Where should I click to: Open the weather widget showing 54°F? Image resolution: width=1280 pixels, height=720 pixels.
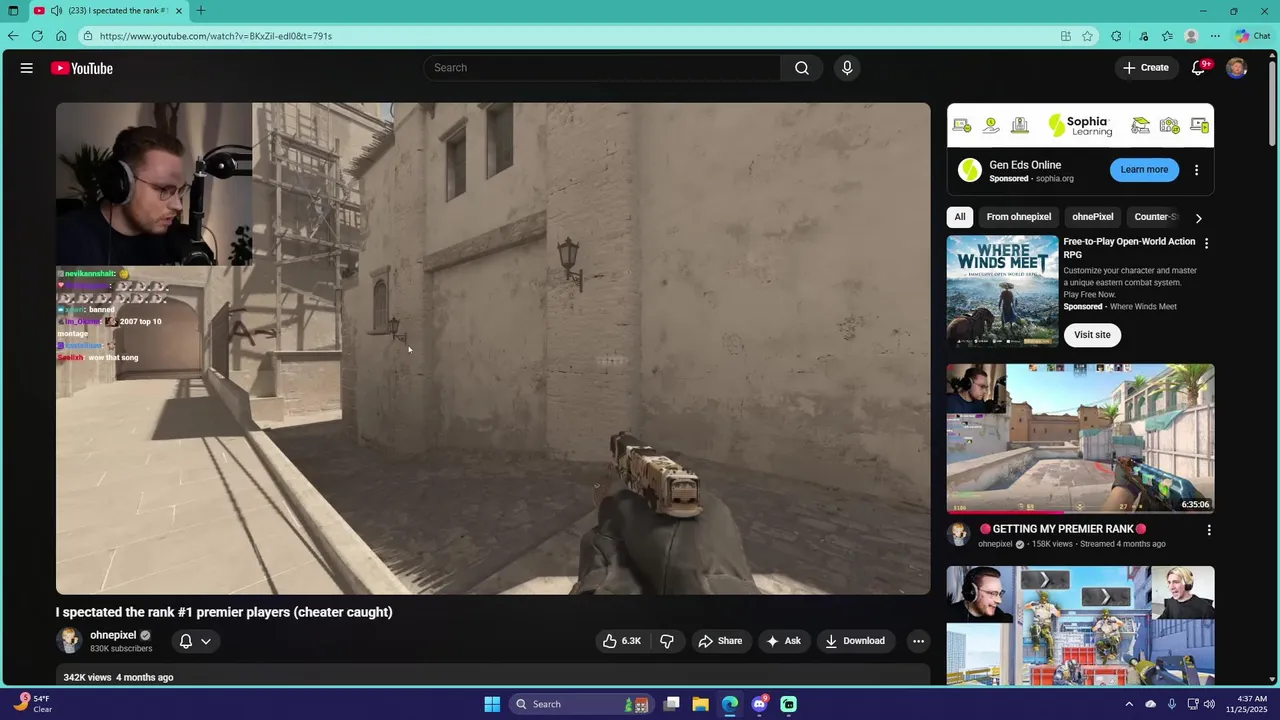[32, 704]
